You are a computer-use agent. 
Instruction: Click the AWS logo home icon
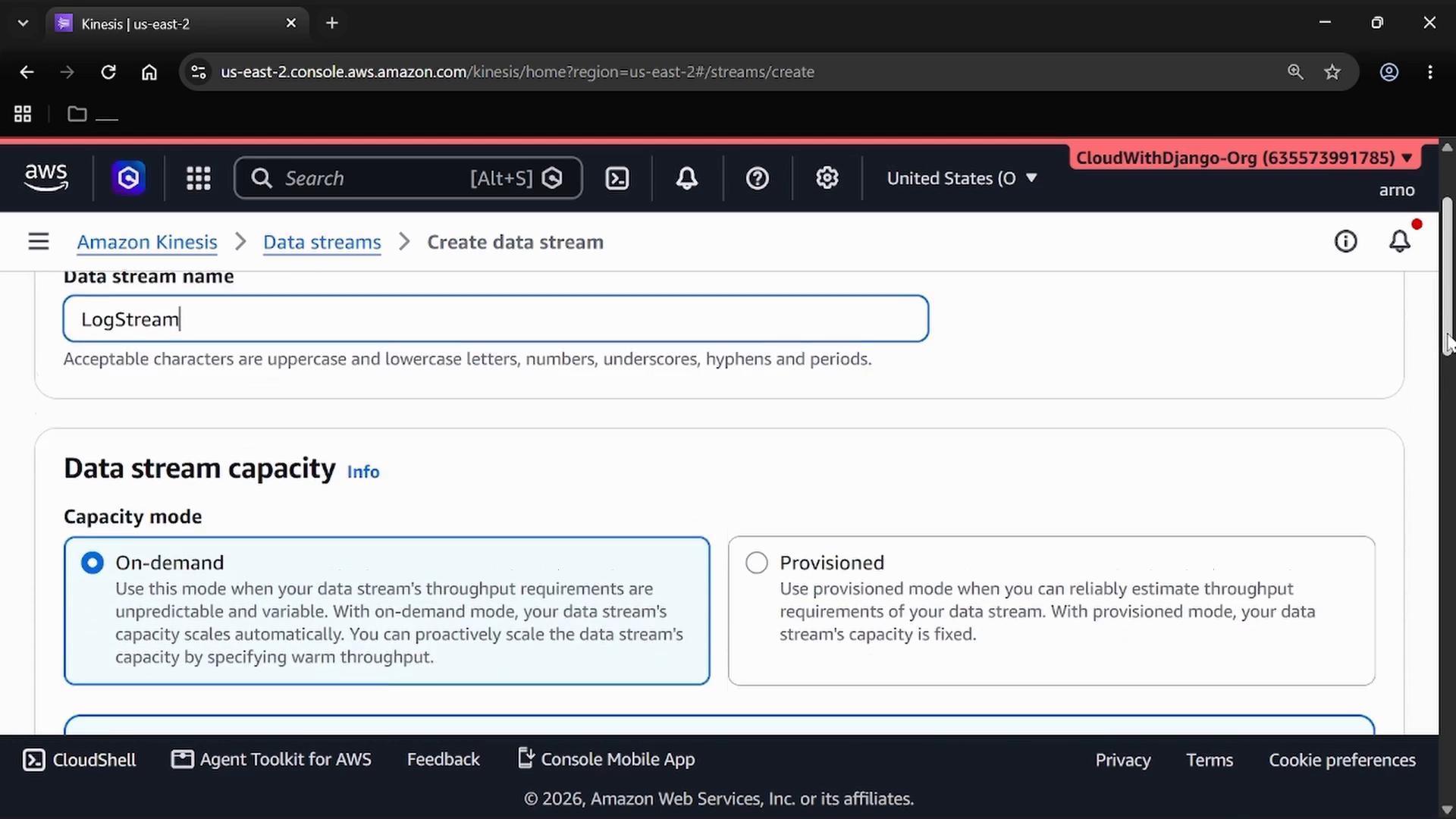click(46, 177)
